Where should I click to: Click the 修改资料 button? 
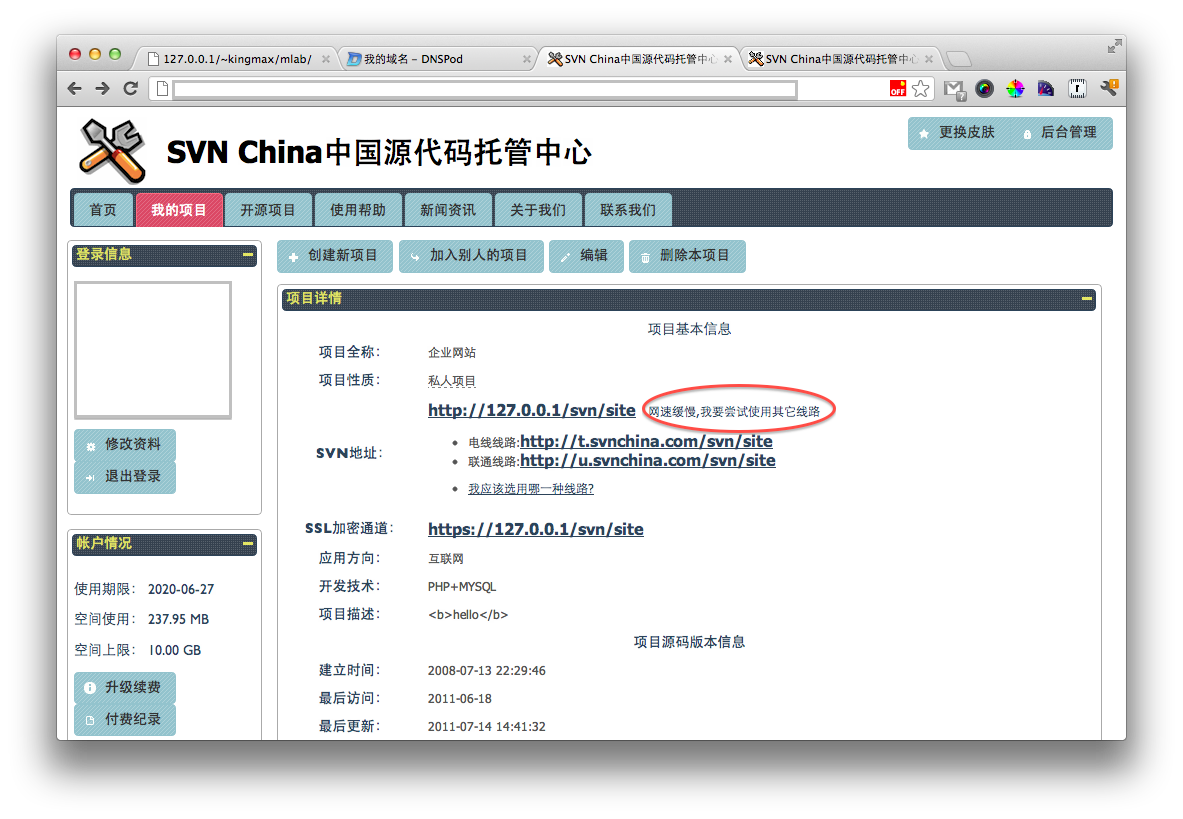click(124, 445)
